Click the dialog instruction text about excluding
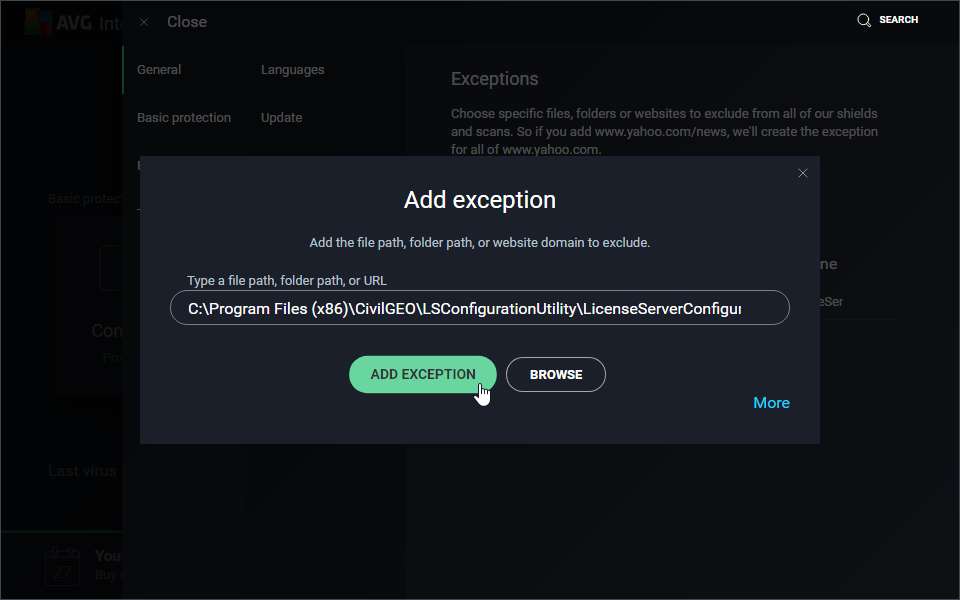960x600 pixels. coord(480,242)
